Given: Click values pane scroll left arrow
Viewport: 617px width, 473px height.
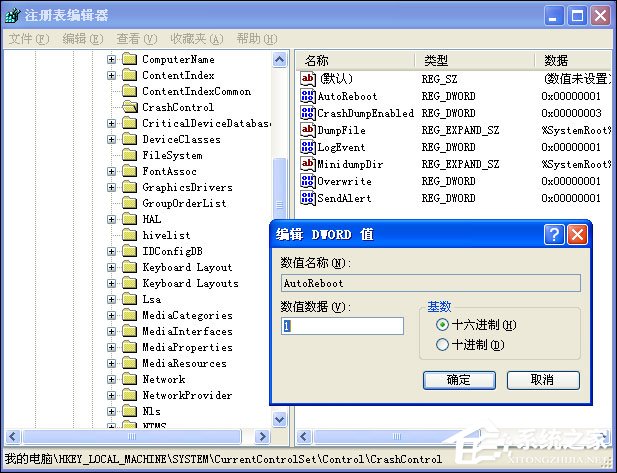Looking at the screenshot, I should [x=303, y=436].
